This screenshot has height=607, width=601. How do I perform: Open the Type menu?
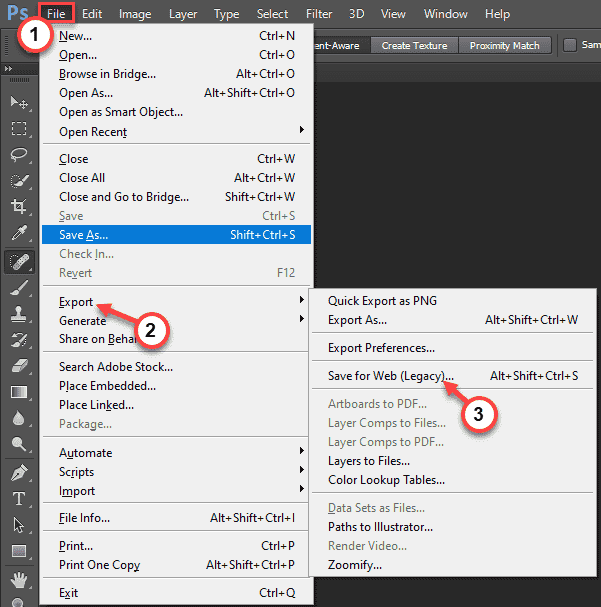(x=226, y=14)
